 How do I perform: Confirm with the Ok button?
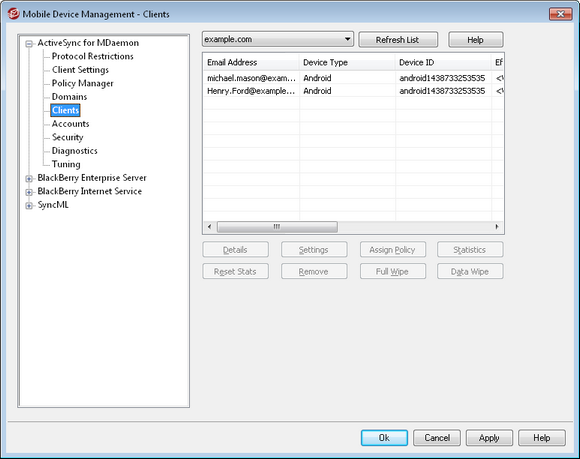pos(384,438)
